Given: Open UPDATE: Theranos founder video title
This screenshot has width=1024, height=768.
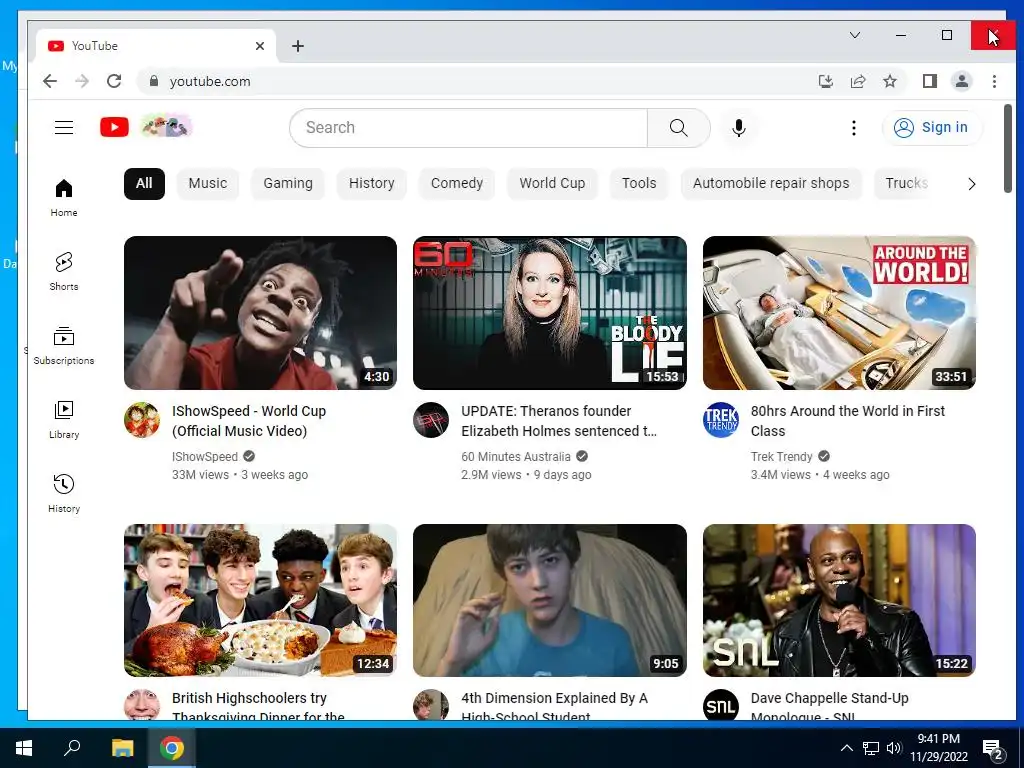Looking at the screenshot, I should (559, 421).
